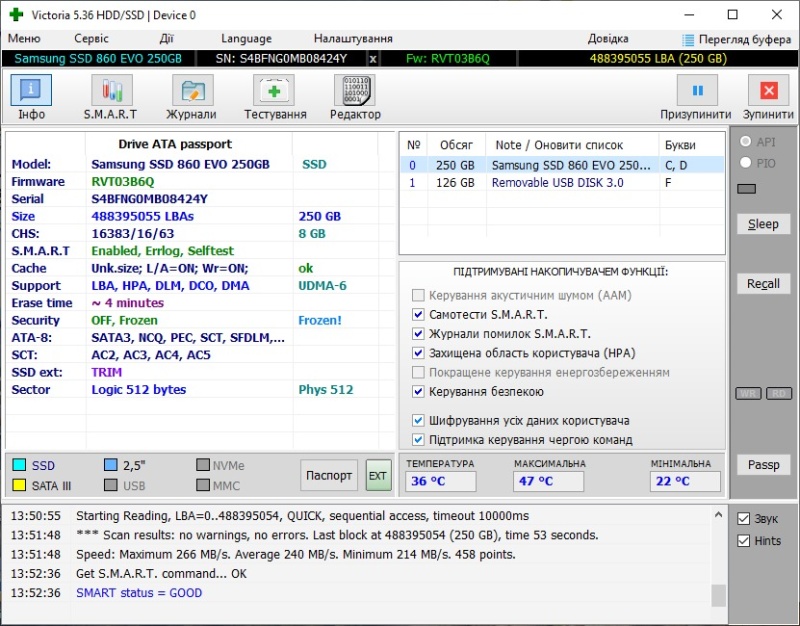
Task: Toggle the Журнали помилок S.M.A.R.T. checkbox
Action: 418,334
